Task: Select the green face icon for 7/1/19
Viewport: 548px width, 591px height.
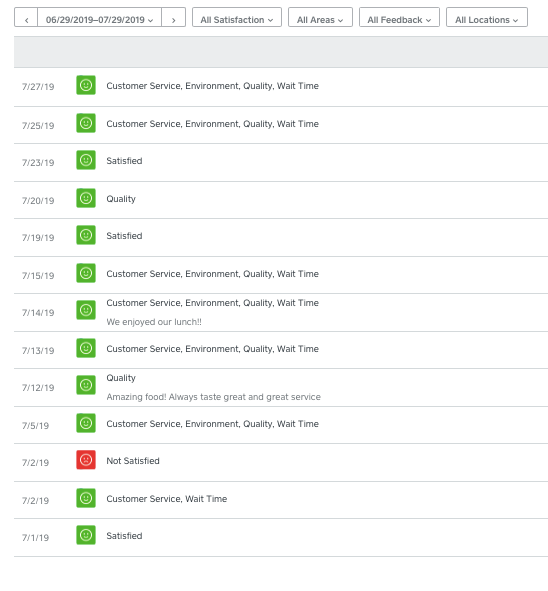Action: [x=86, y=535]
